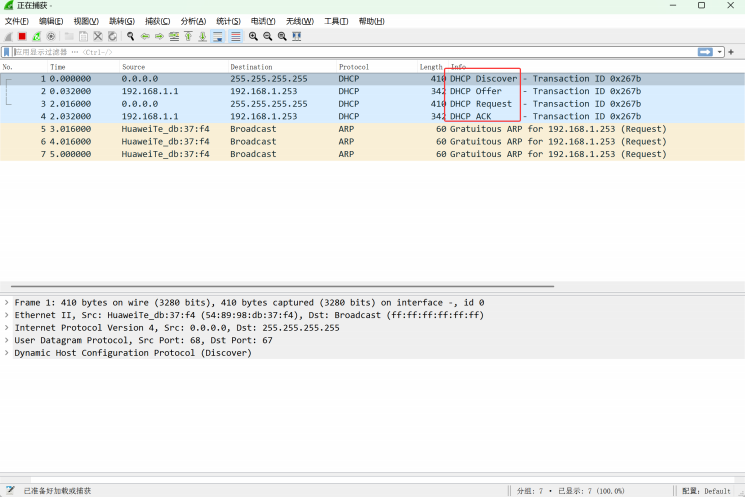This screenshot has width=745, height=497.
Task: Click the 已准备好加载或捕获 status text
Action: [57, 491]
